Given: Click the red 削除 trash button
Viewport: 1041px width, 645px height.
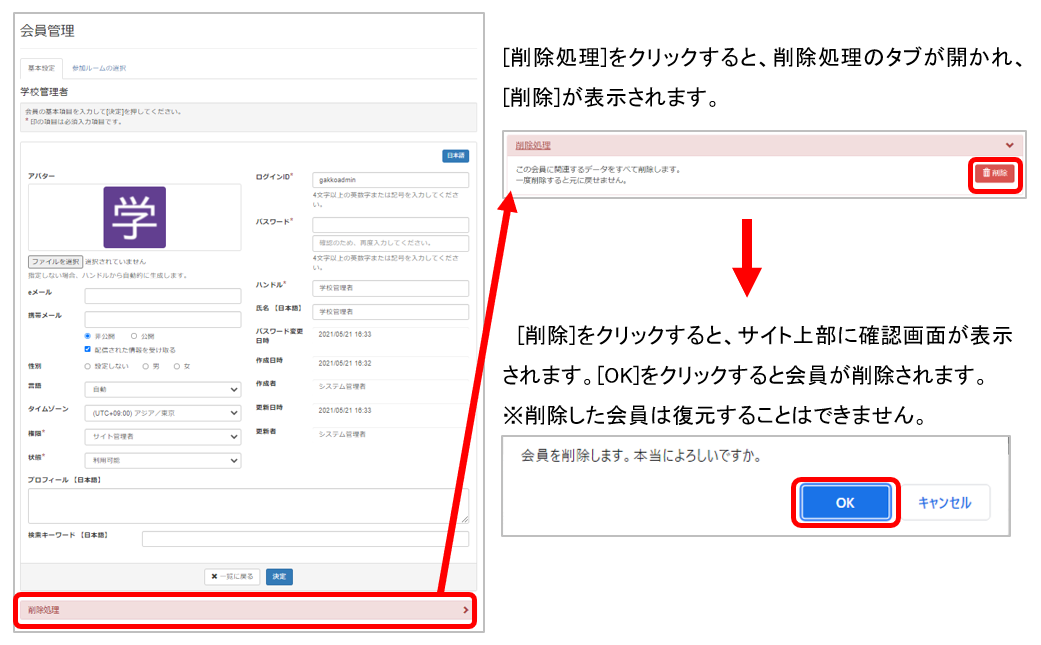Looking at the screenshot, I should pyautogui.click(x=994, y=172).
